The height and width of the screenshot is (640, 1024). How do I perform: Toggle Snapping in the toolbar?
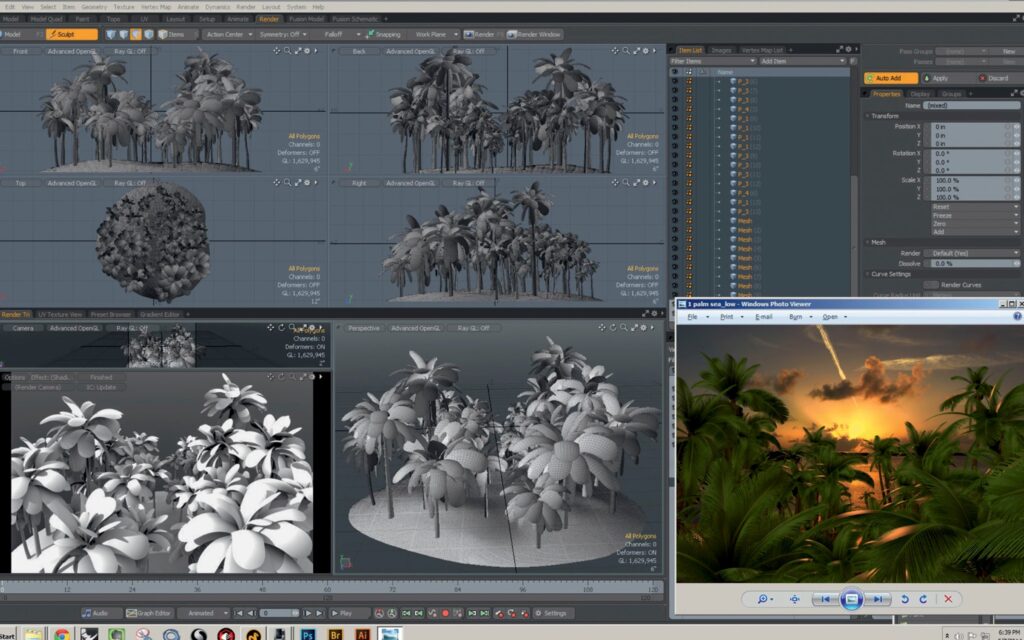tap(383, 35)
